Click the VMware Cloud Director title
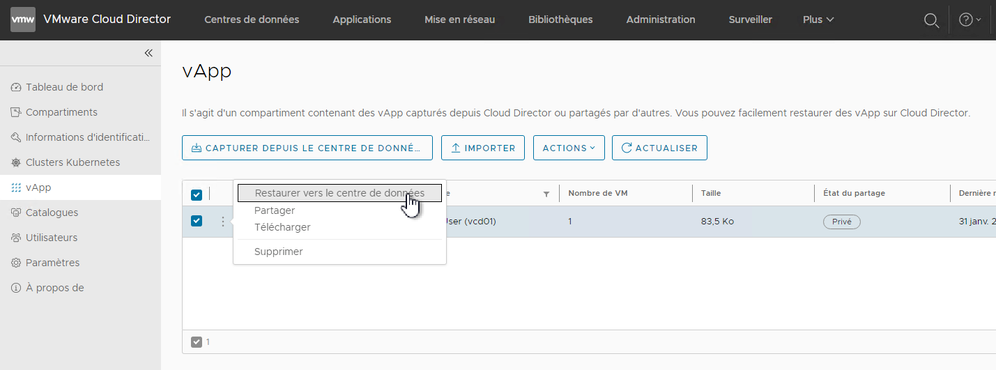 [x=107, y=19]
